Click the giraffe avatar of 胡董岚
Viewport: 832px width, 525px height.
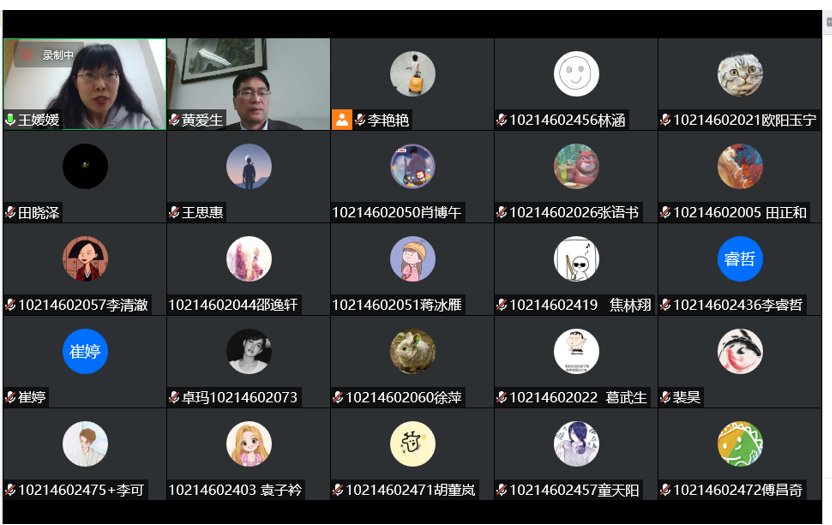[413, 444]
